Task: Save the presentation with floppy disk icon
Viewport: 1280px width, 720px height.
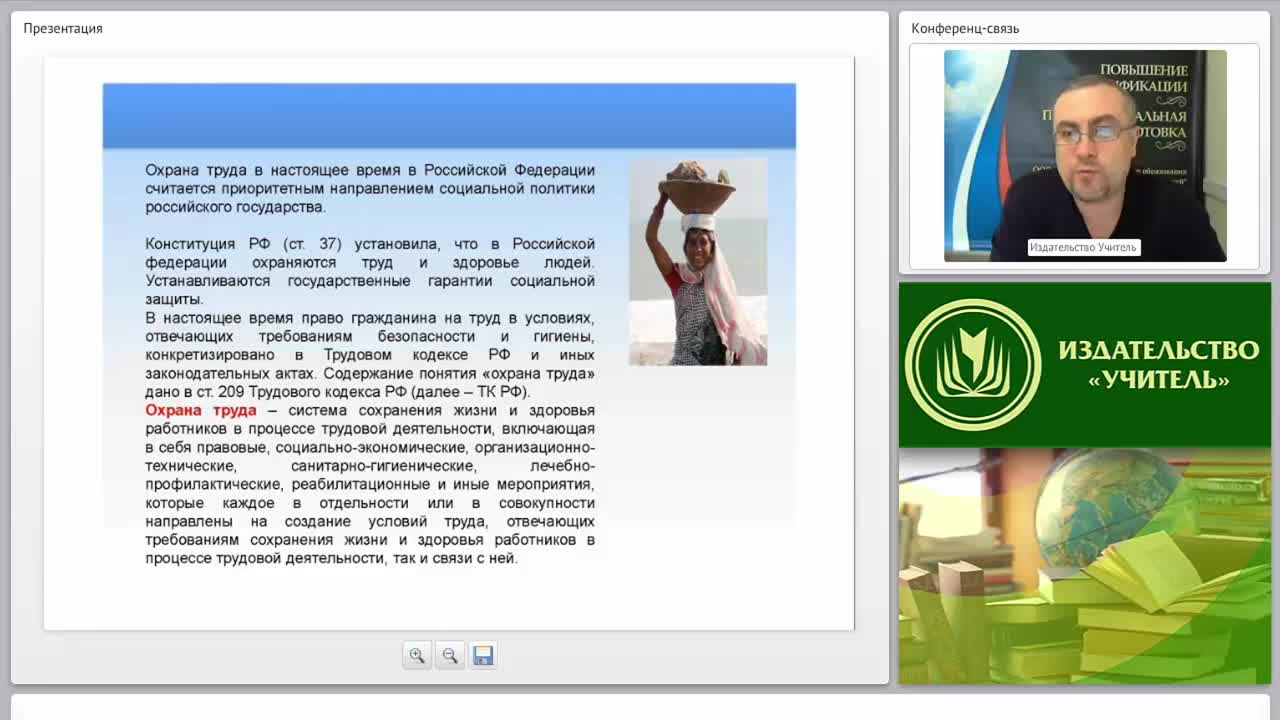Action: coord(483,655)
